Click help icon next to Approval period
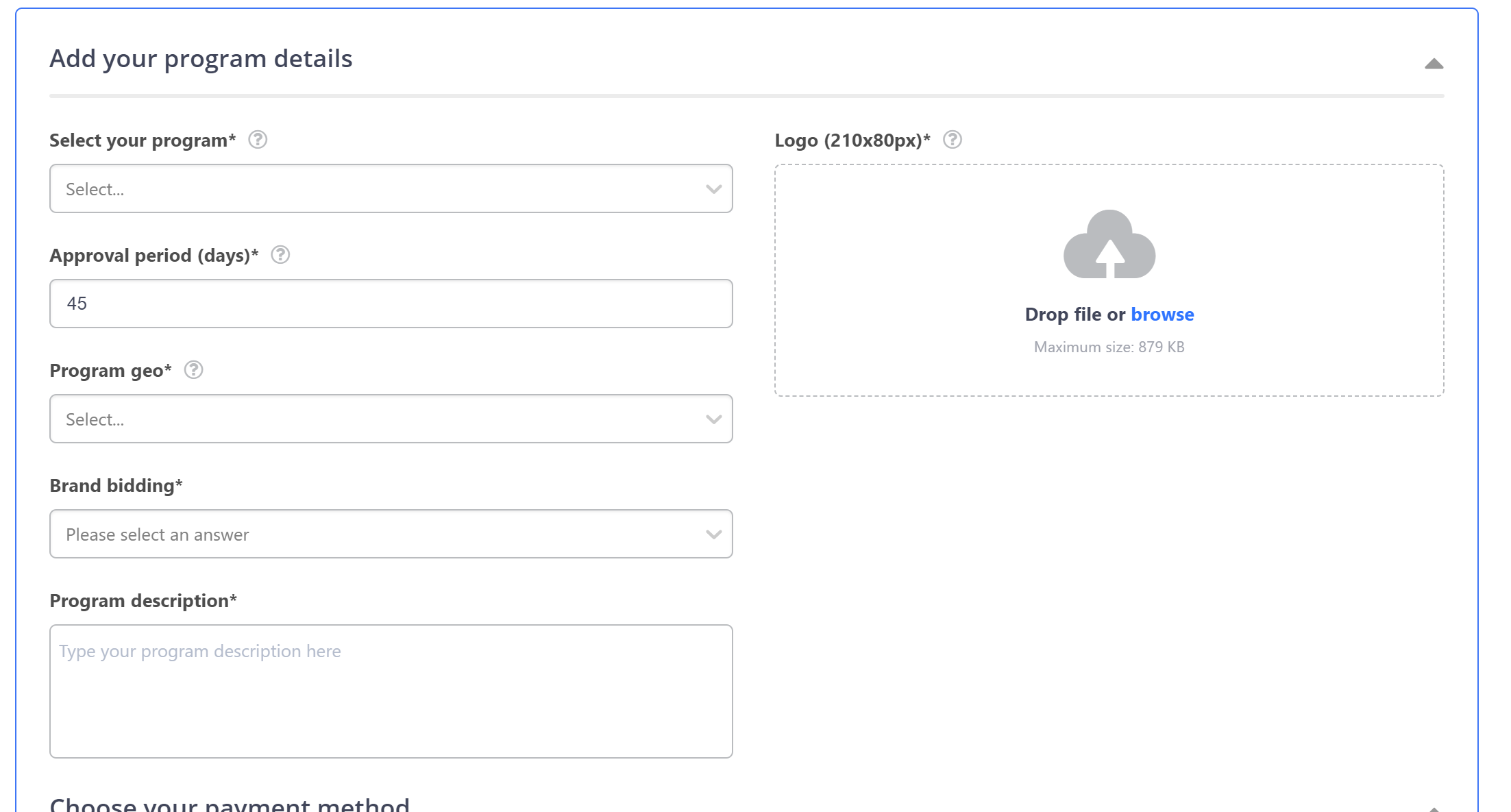This screenshot has width=1511, height=812. (280, 255)
